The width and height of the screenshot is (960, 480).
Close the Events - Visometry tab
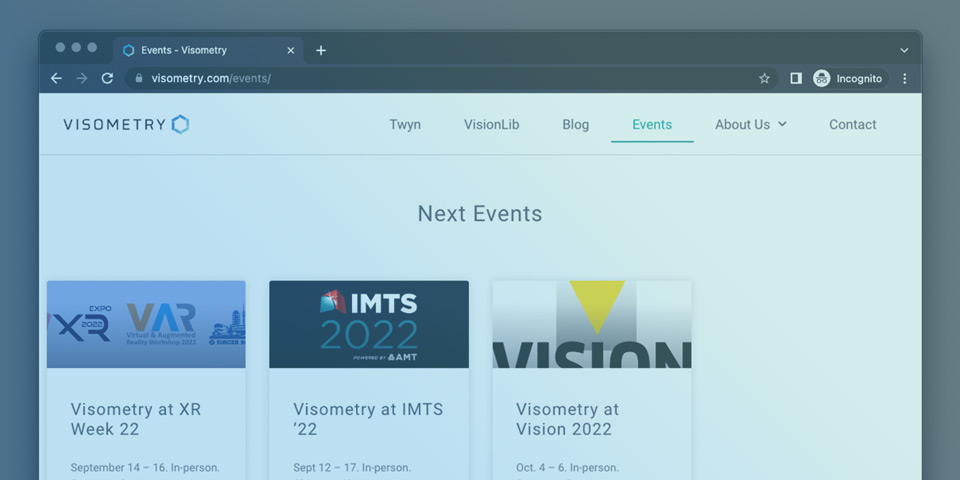tap(291, 50)
